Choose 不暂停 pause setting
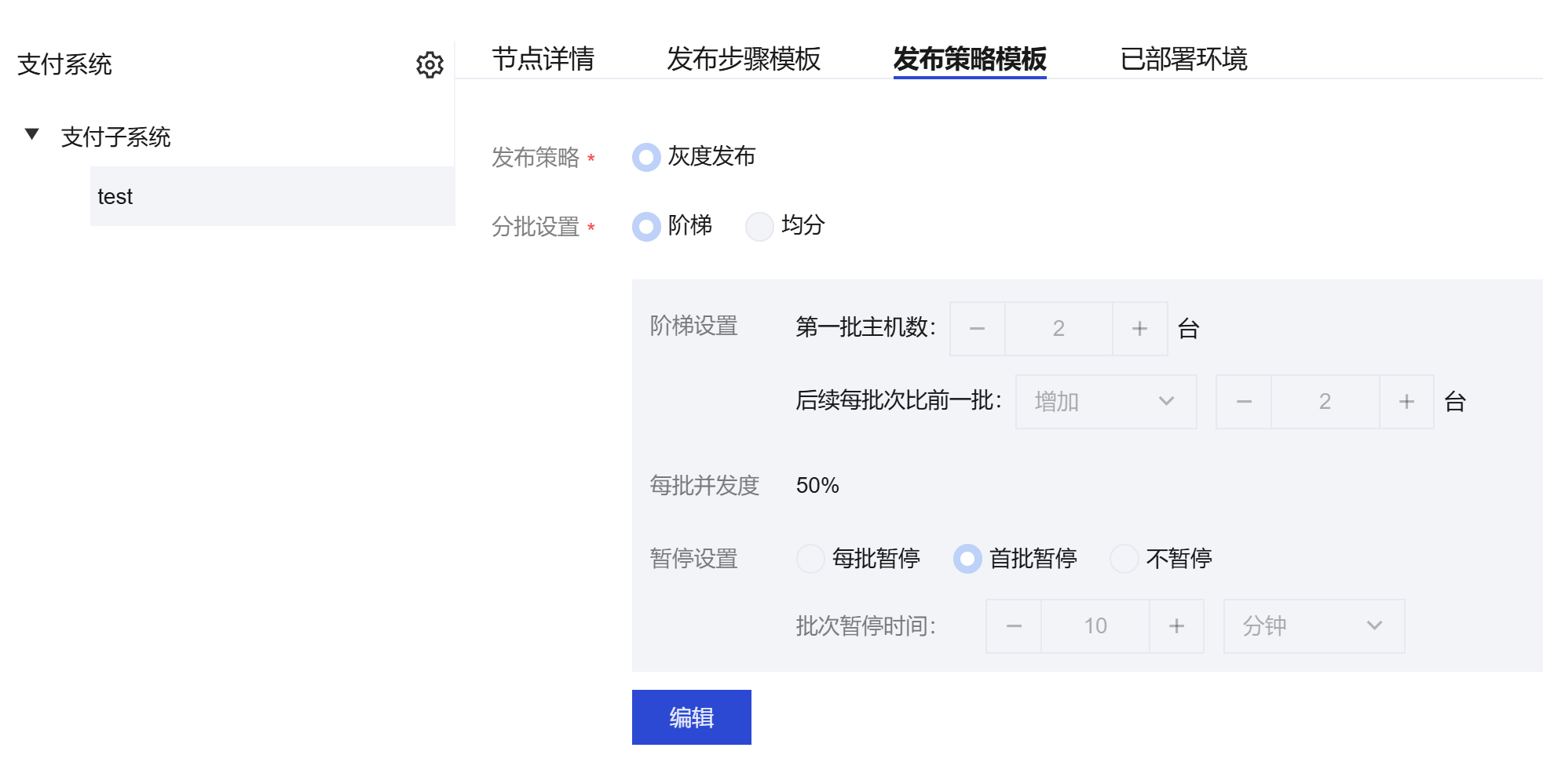Image resolution: width=1543 pixels, height=784 pixels. tap(1124, 559)
